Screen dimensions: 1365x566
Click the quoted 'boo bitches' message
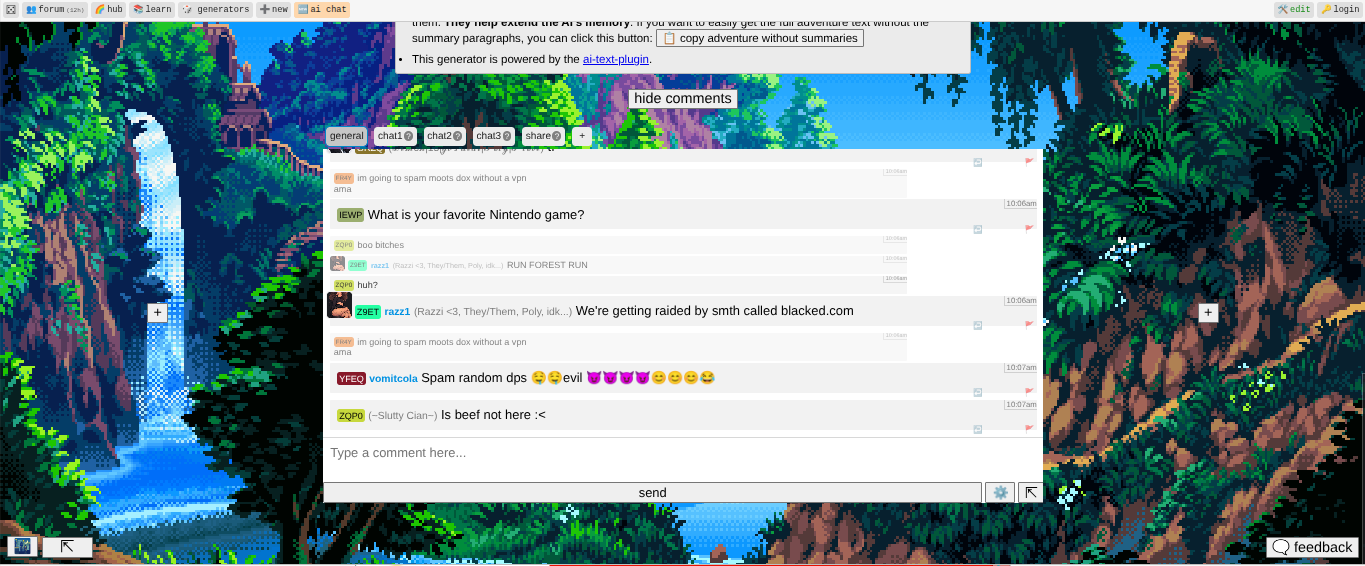(619, 245)
